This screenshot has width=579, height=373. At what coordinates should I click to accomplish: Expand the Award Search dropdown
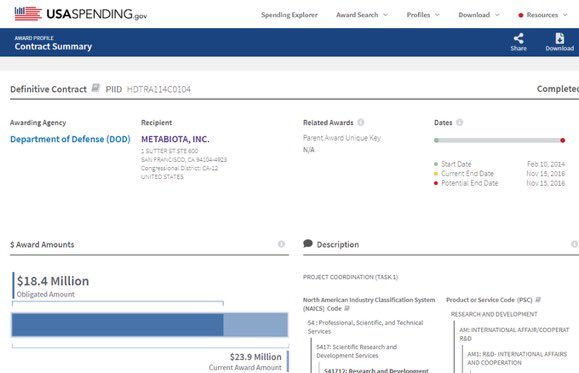click(362, 15)
